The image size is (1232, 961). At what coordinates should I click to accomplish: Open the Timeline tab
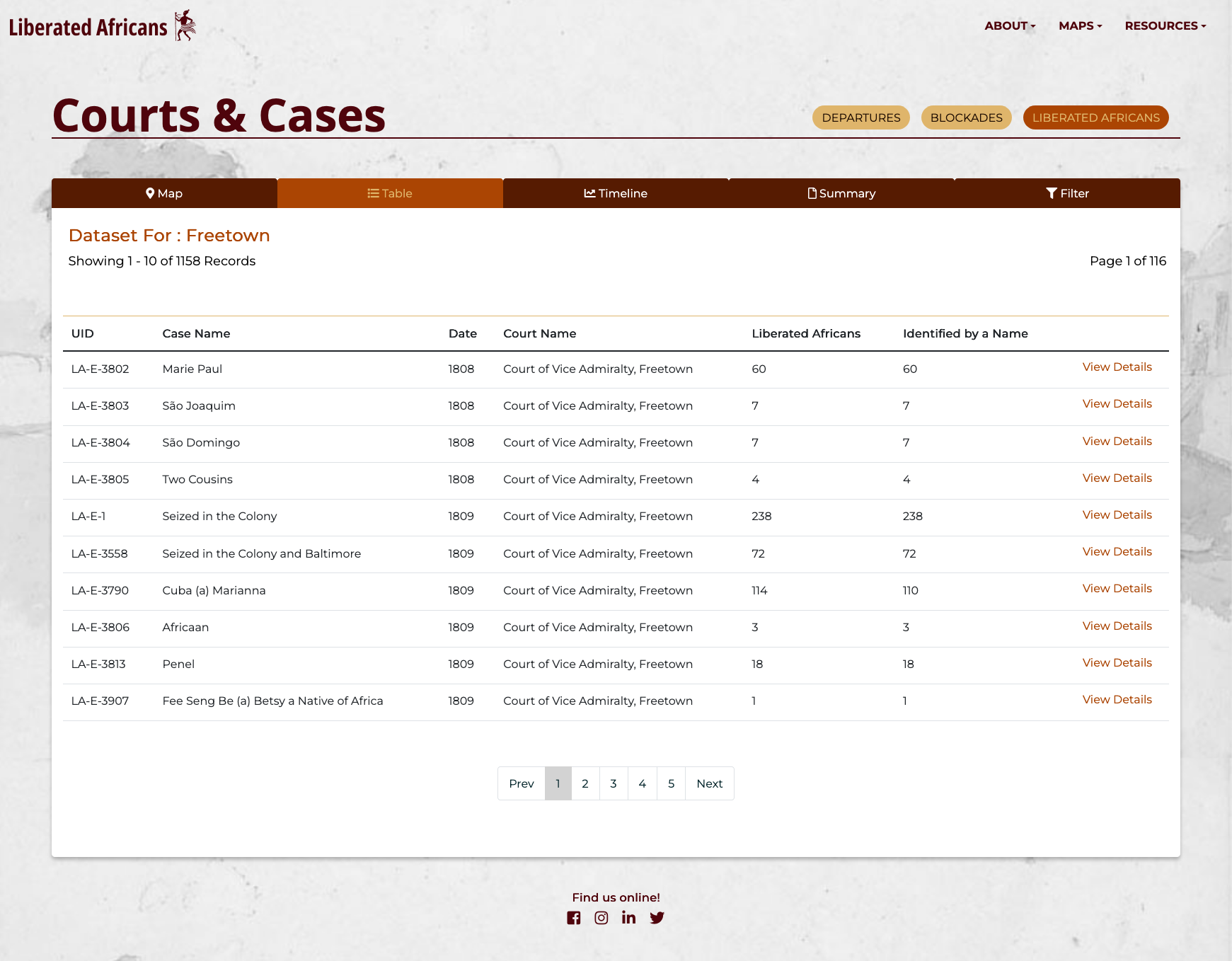[x=616, y=193]
